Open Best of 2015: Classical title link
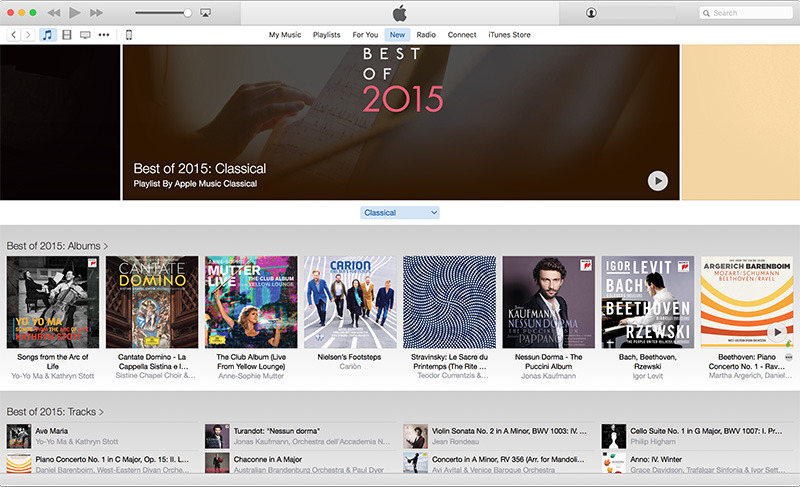800x487 pixels. 199,168
